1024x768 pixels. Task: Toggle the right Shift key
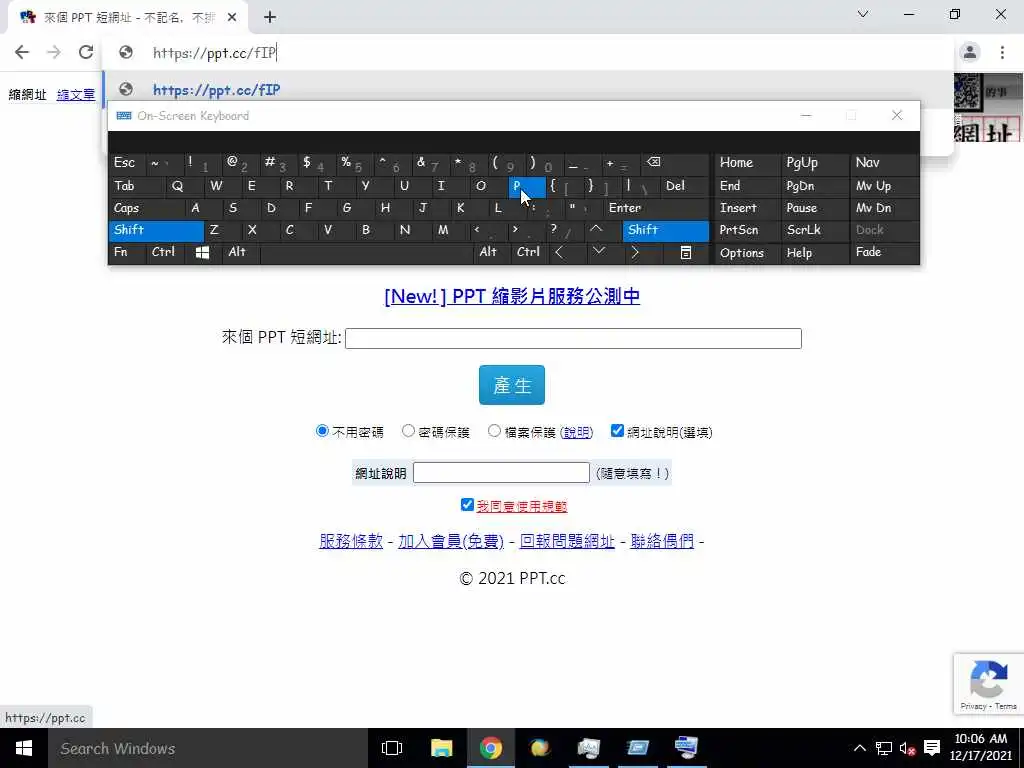(x=665, y=230)
